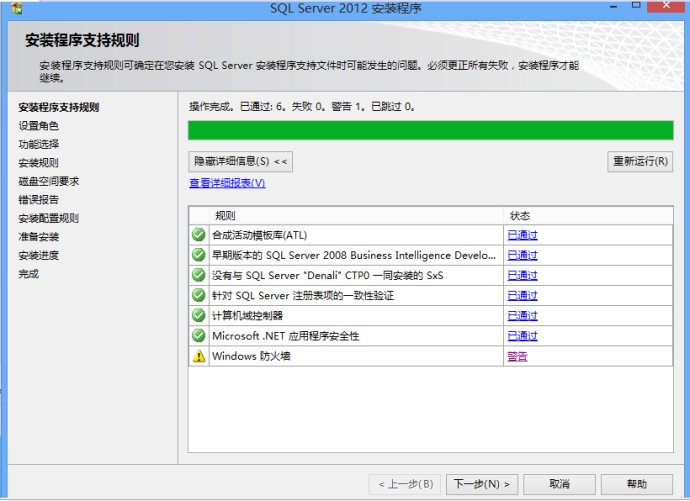The height and width of the screenshot is (501, 690).
Task: Click the green check icon for 注册表项的一致性验证 rule
Action: click(198, 295)
